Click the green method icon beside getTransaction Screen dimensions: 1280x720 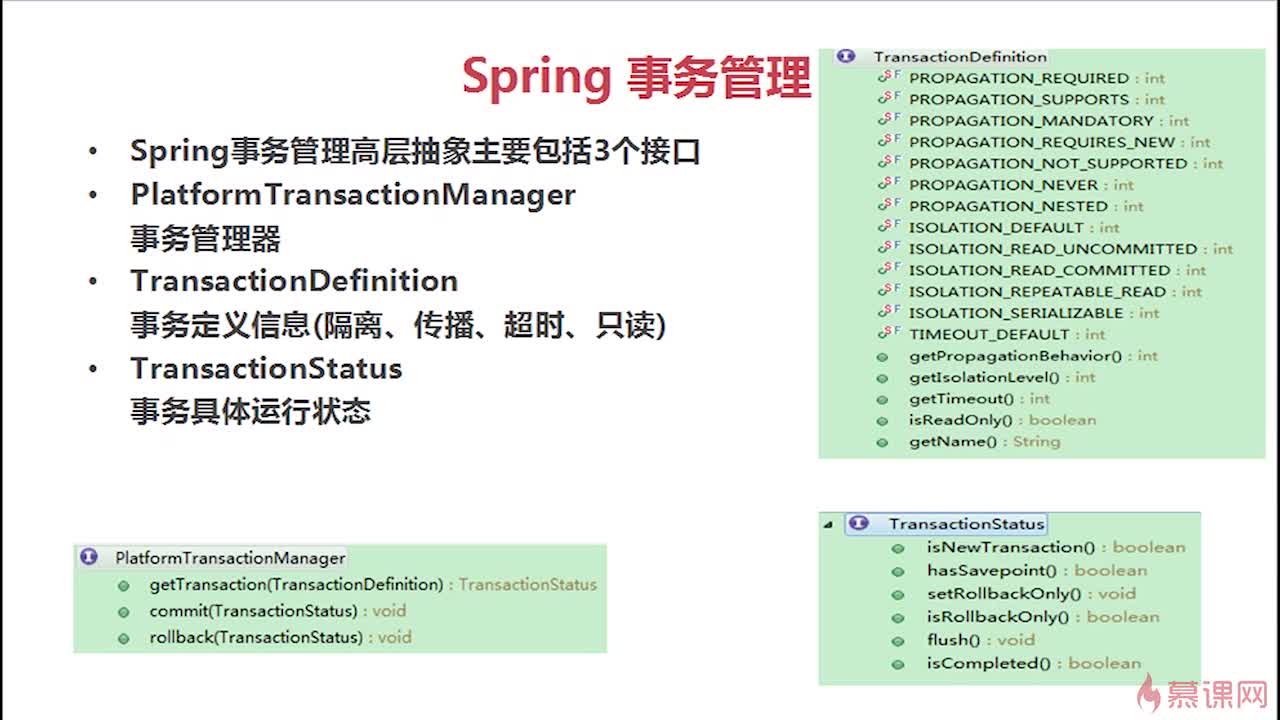[124, 584]
